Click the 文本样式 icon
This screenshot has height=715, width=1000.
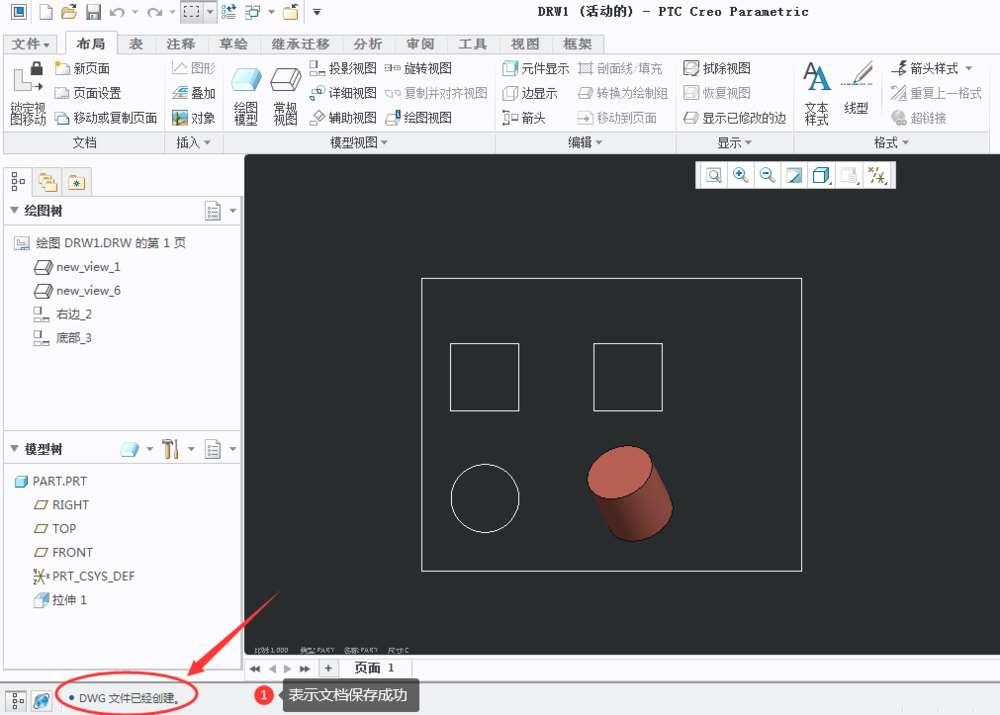816,77
